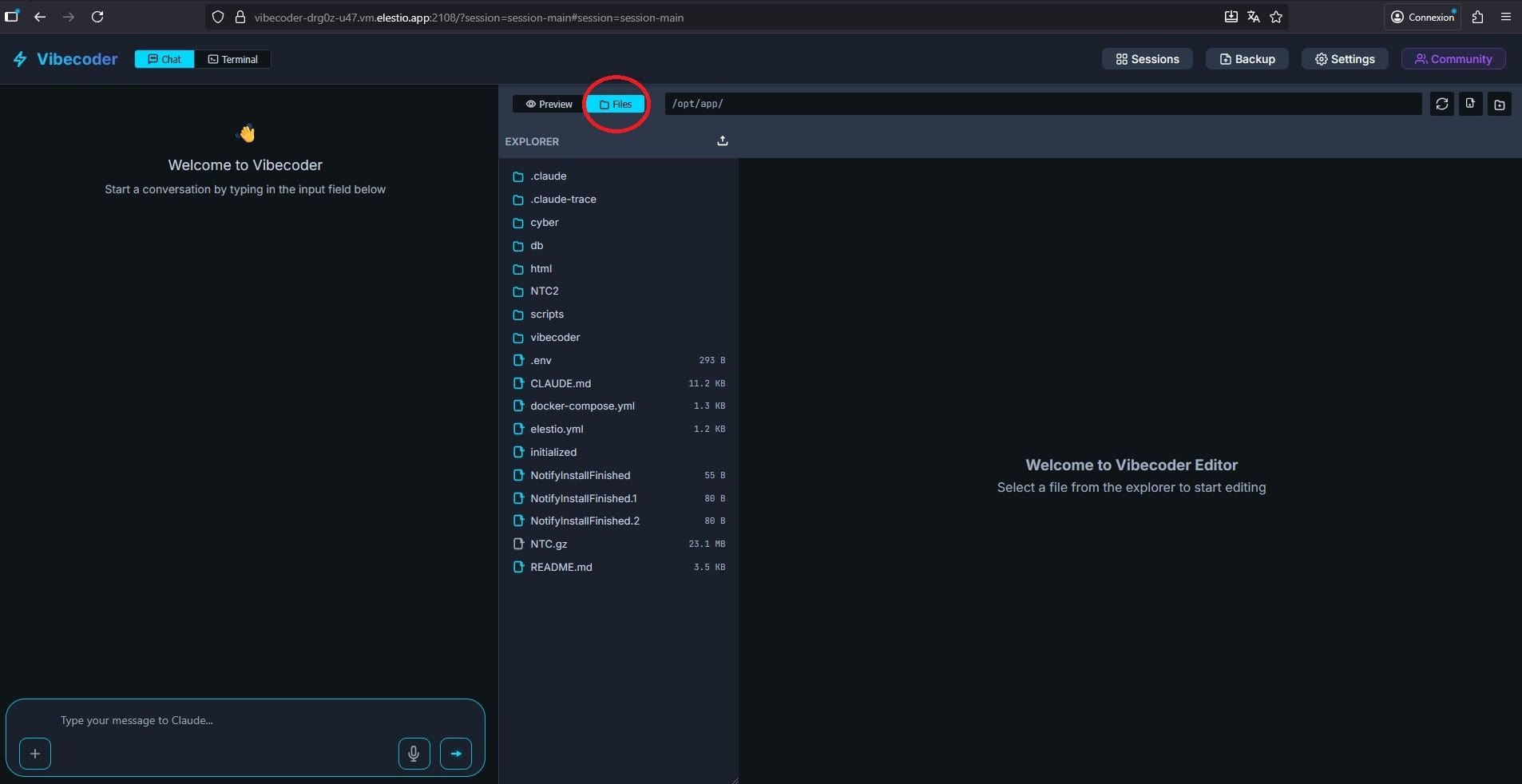This screenshot has height=784, width=1522.
Task: Select the Chat view toggle
Action: point(164,59)
